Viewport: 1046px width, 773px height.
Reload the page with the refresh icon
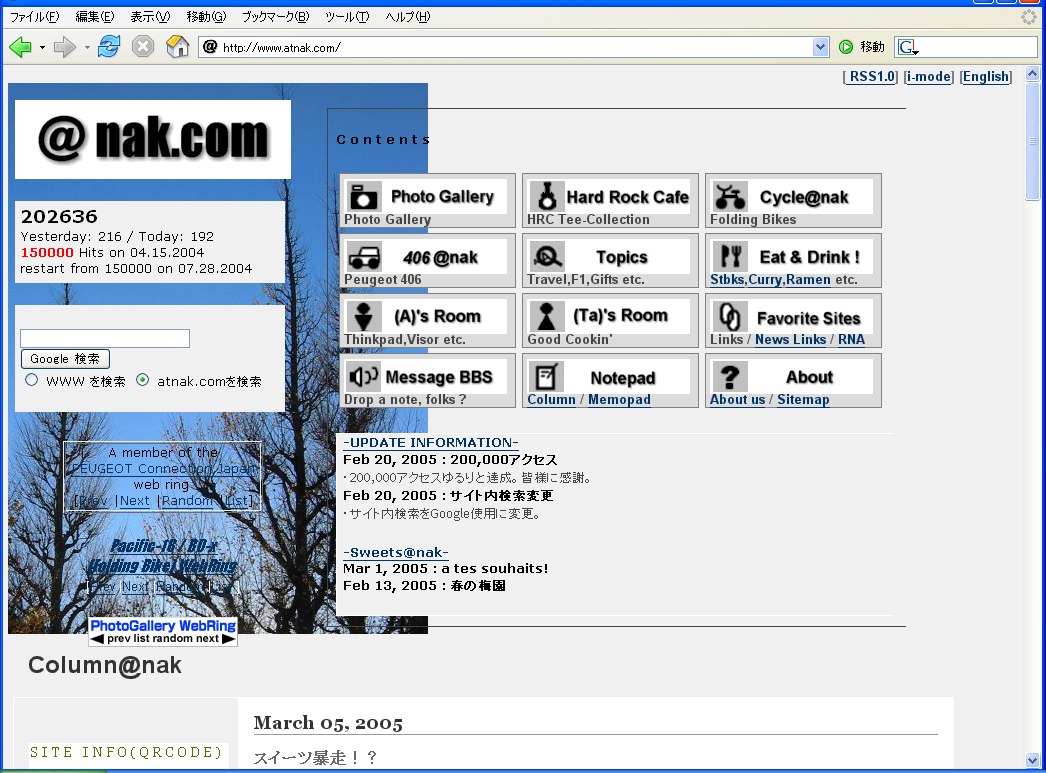109,47
